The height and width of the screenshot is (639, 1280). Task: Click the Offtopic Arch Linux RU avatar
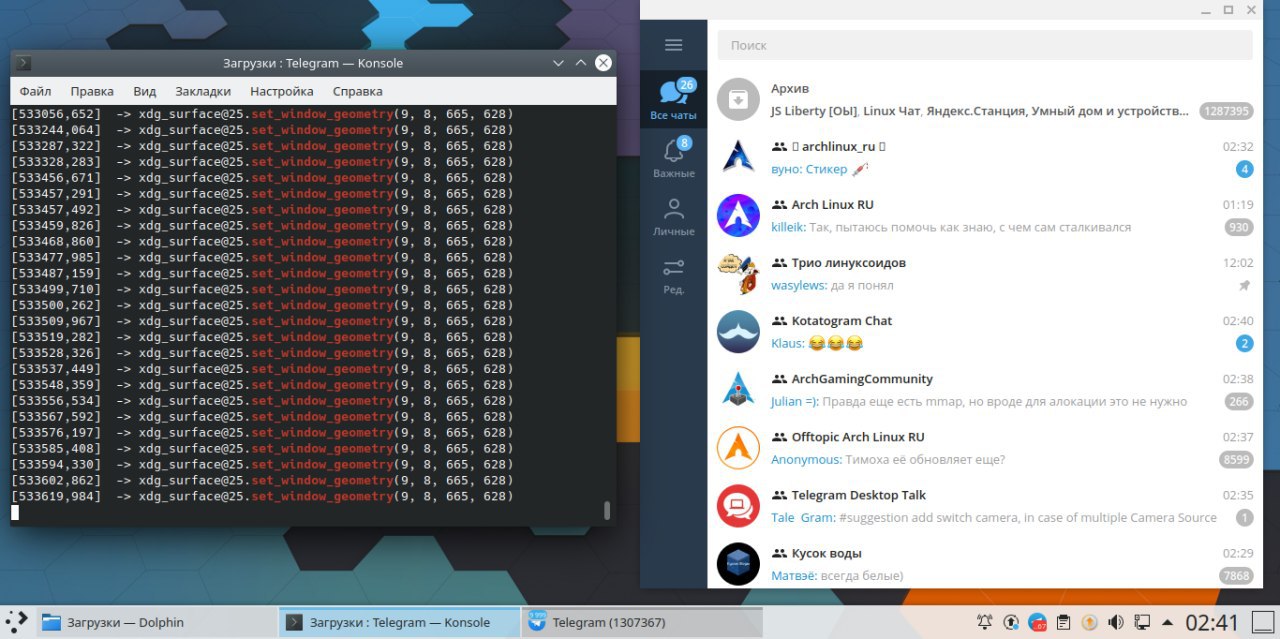click(x=738, y=447)
